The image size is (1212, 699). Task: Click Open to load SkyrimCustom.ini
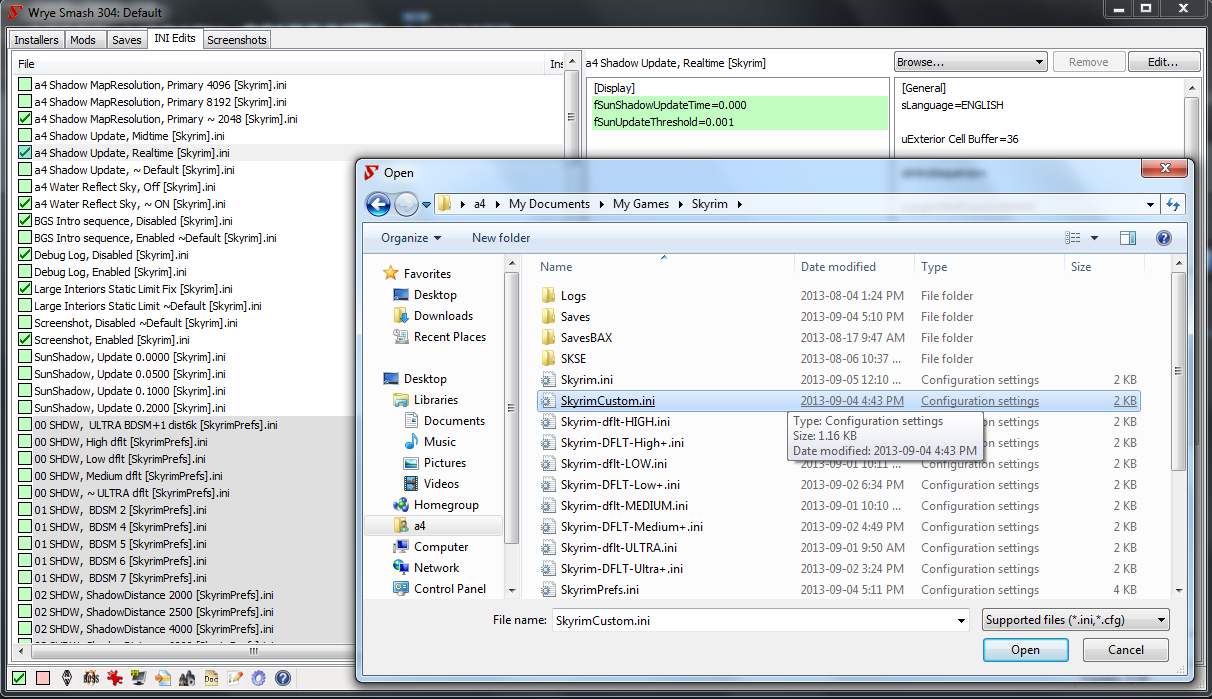[x=1025, y=650]
